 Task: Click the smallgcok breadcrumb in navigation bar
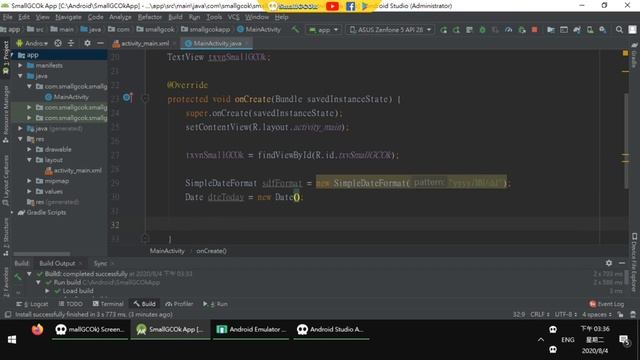point(156,29)
